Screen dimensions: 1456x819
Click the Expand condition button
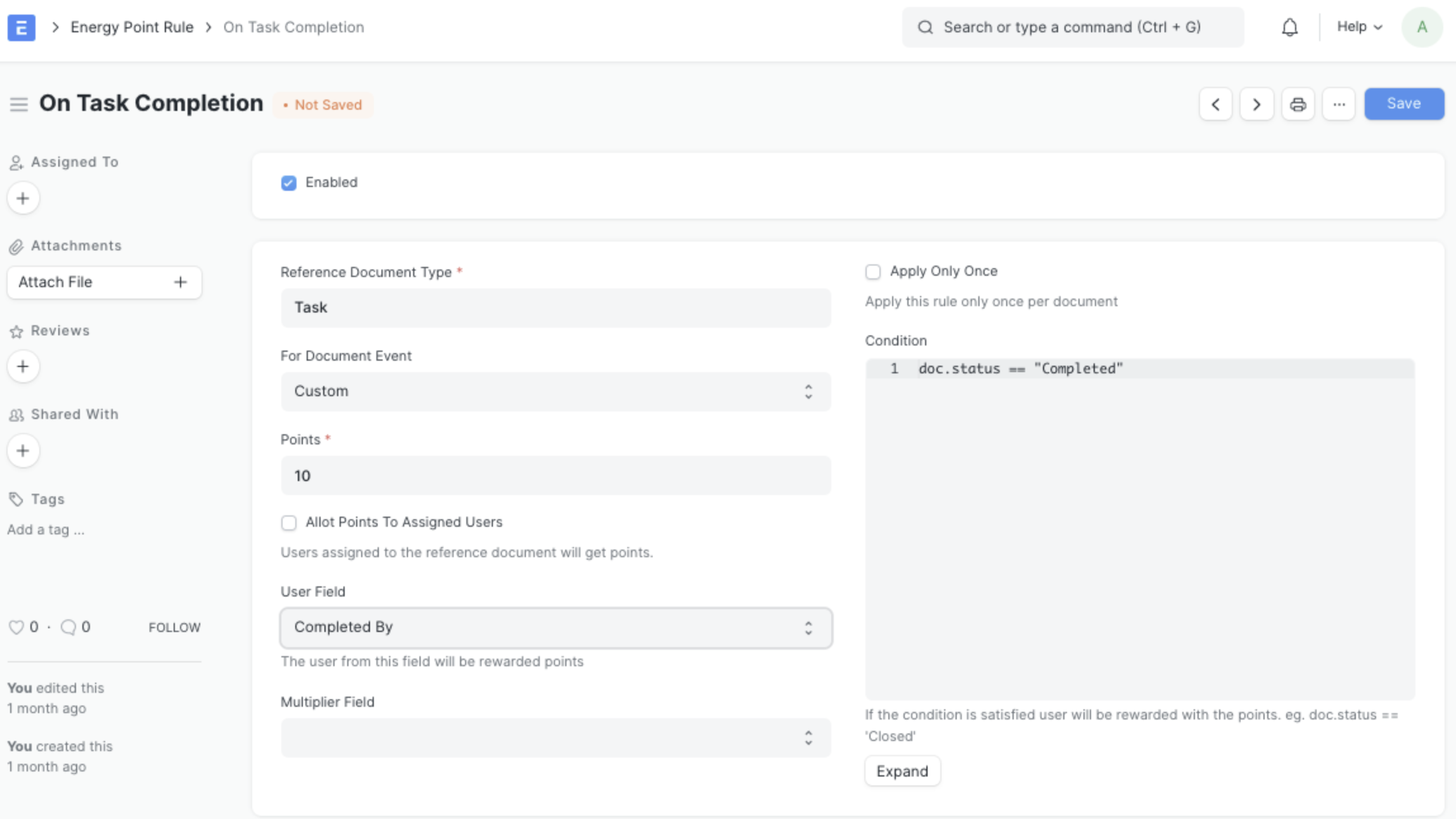tap(902, 771)
